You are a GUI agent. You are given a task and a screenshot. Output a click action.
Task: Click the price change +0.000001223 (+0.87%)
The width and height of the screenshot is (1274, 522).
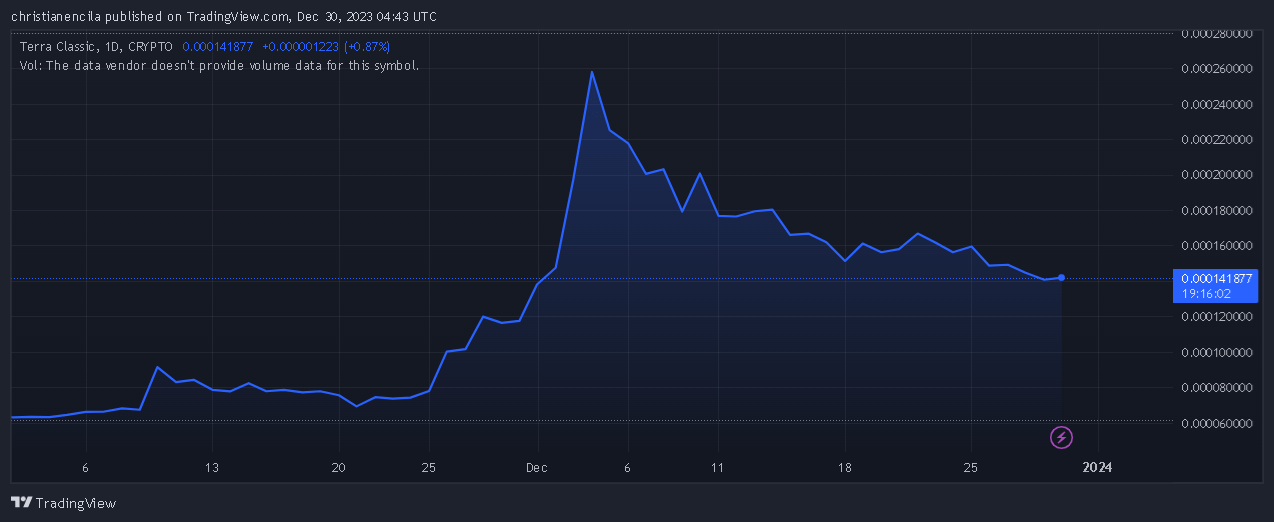[326, 47]
